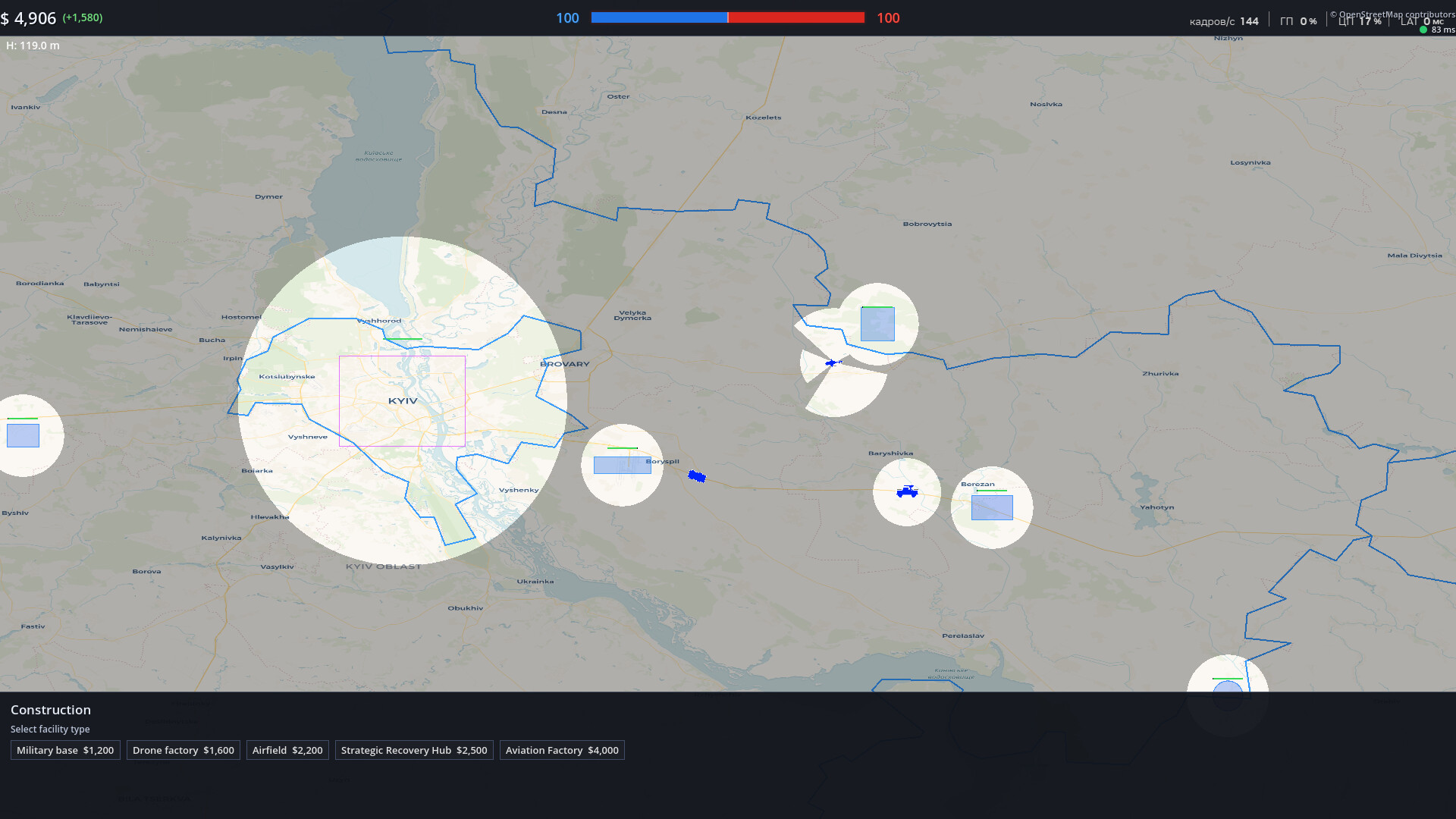
Task: Select the blue facility at Boryspil
Action: click(622, 465)
